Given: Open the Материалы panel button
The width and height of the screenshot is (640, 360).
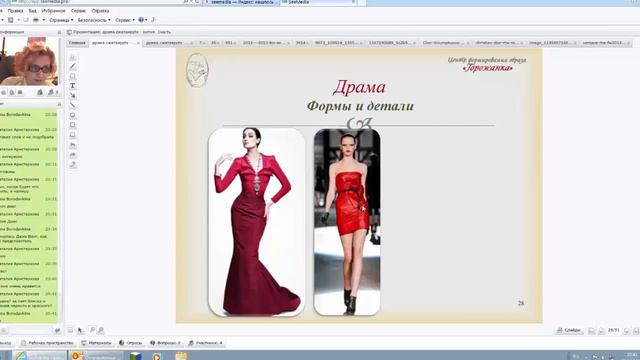Looking at the screenshot, I should coord(96,343).
